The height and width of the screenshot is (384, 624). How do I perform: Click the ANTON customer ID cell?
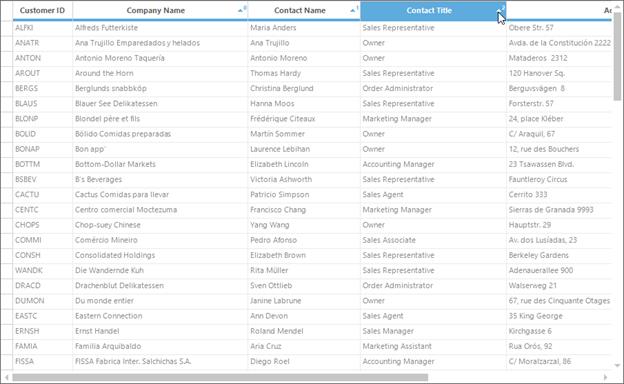point(43,58)
